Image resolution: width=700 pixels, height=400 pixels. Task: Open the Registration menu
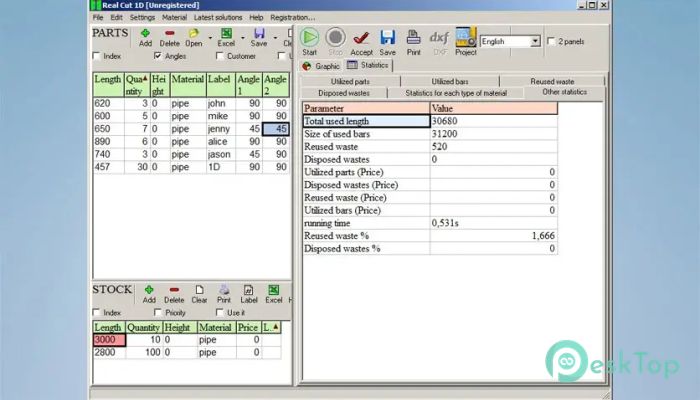pyautogui.click(x=292, y=17)
